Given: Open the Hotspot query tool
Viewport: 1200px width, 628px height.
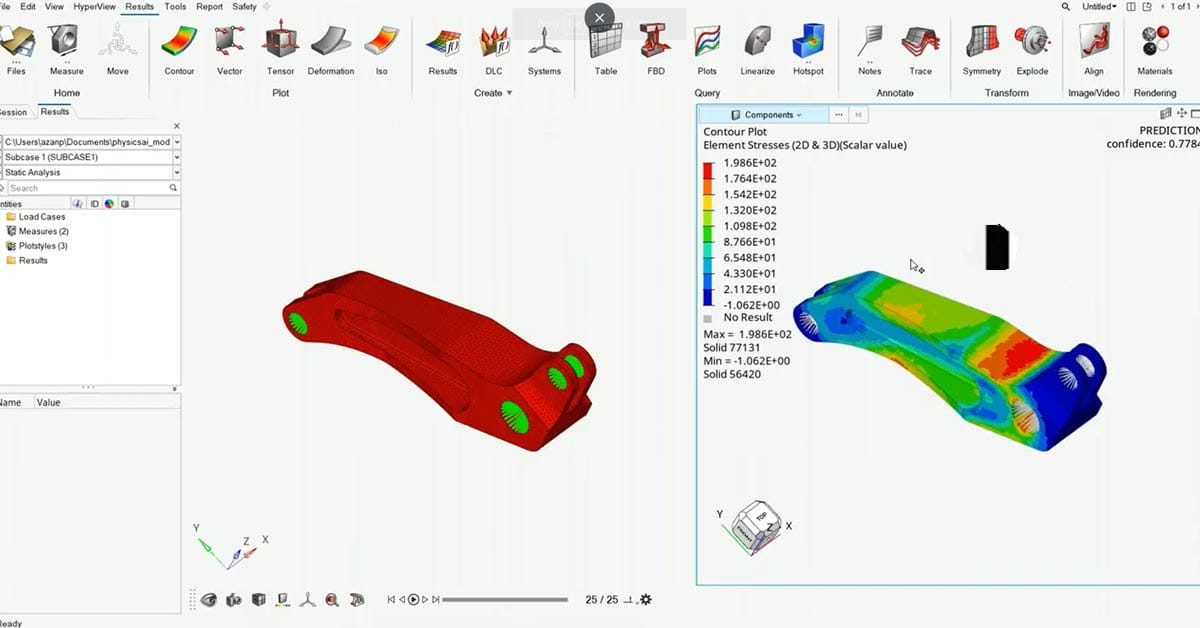Looking at the screenshot, I should 809,45.
